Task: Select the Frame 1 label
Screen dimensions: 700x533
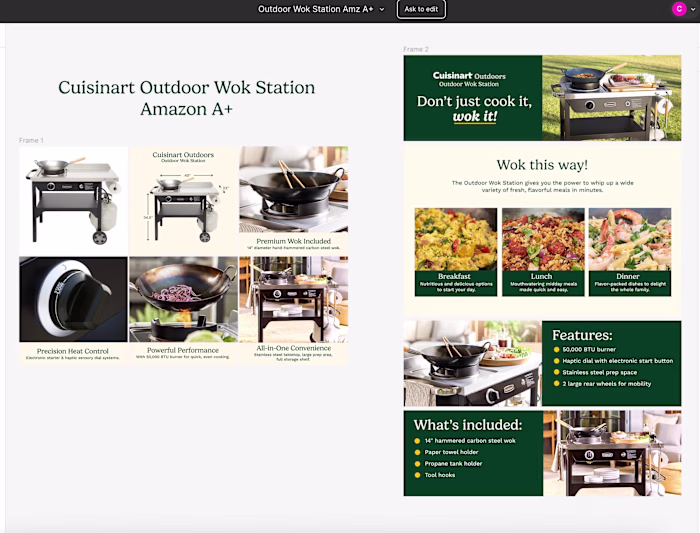Action: pos(31,140)
